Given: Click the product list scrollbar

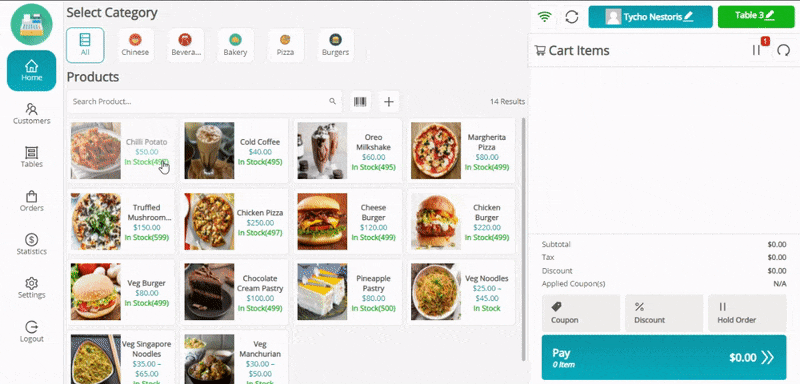Looking at the screenshot, I should tap(523, 239).
